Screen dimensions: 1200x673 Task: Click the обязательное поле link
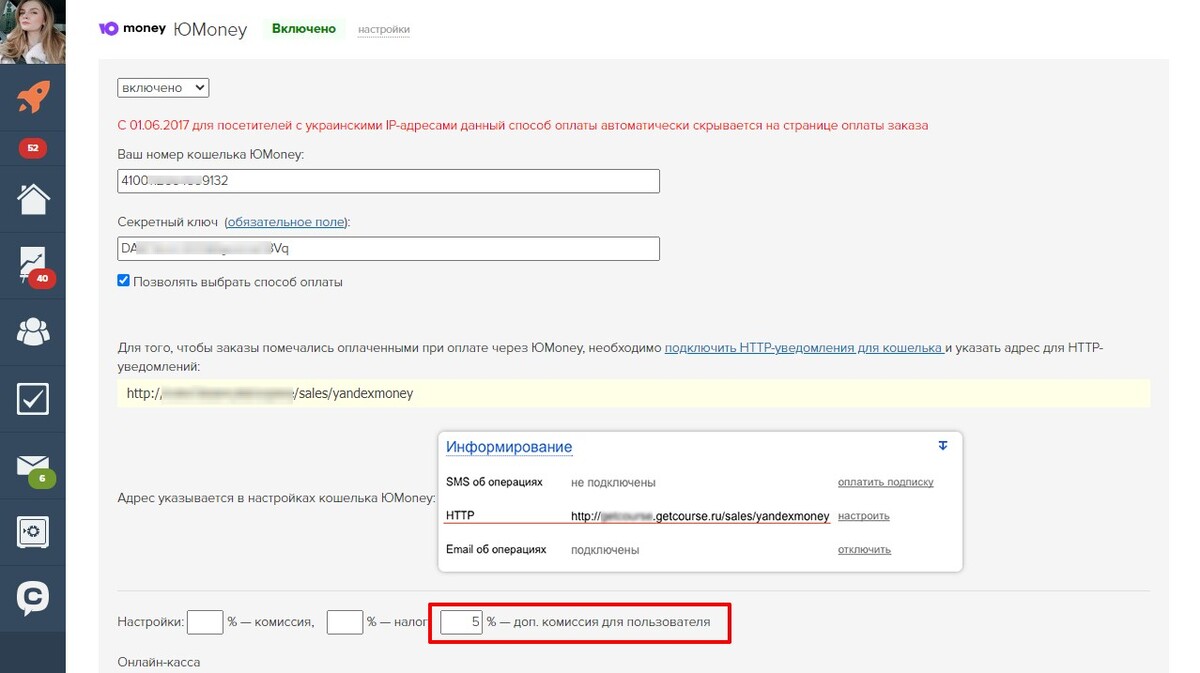pos(286,222)
